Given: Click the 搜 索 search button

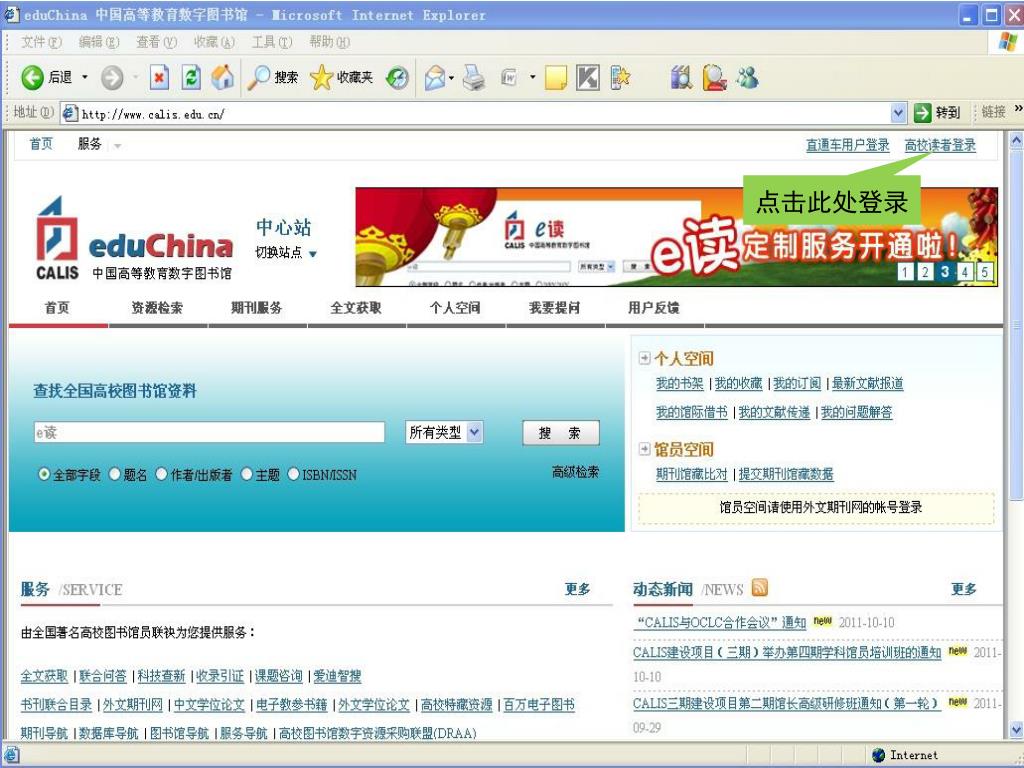Looking at the screenshot, I should click(x=560, y=432).
